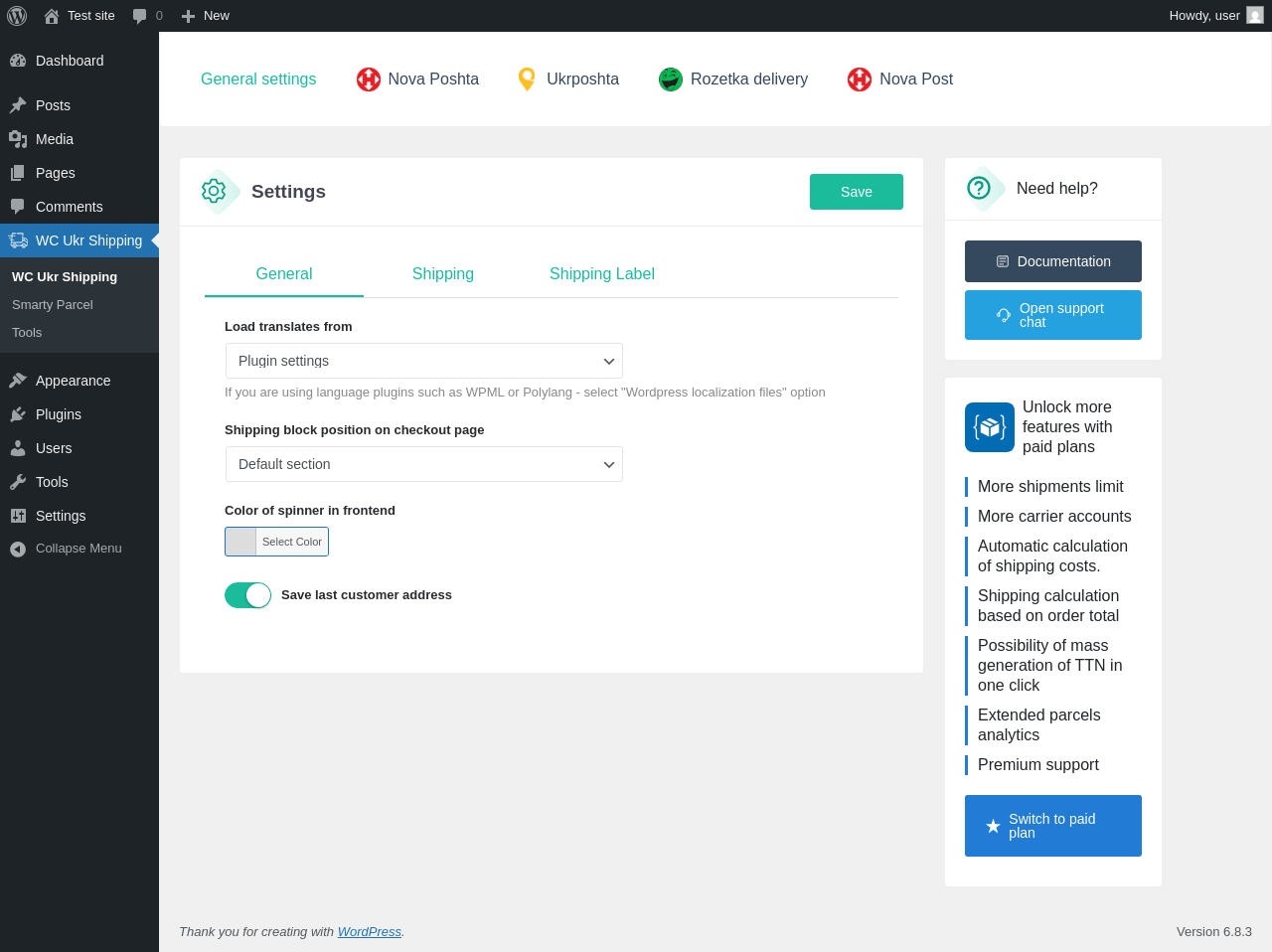Open the Shipping Label tab
Viewport: 1272px width, 952px height.
pyautogui.click(x=602, y=274)
